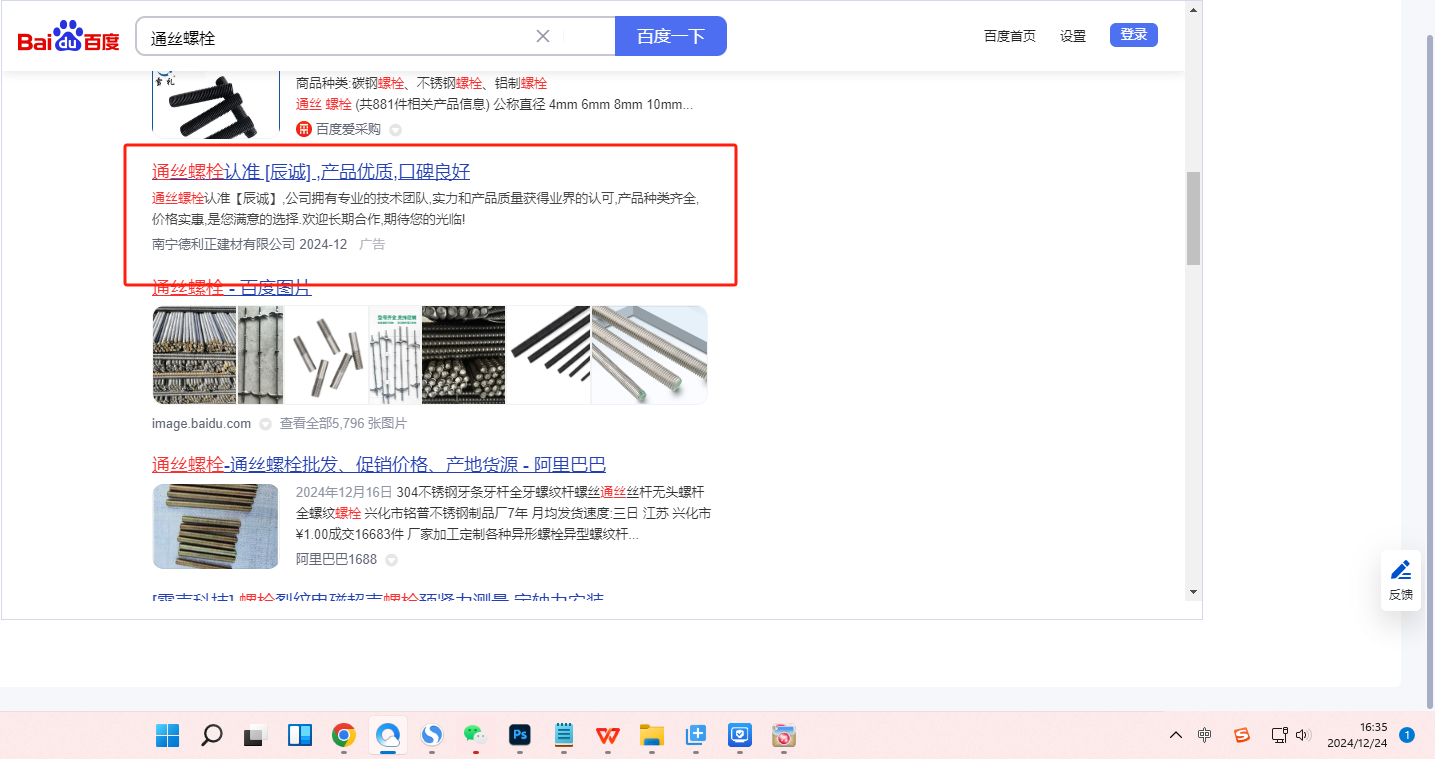Viewport: 1435px width, 759px height.
Task: Go to 百度首页
Action: coord(1010,36)
